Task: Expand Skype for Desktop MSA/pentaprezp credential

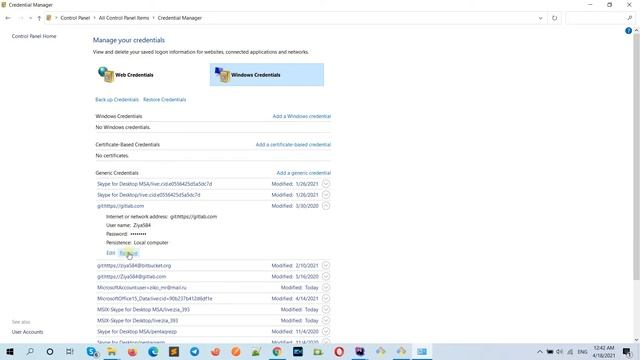Action: (x=326, y=331)
